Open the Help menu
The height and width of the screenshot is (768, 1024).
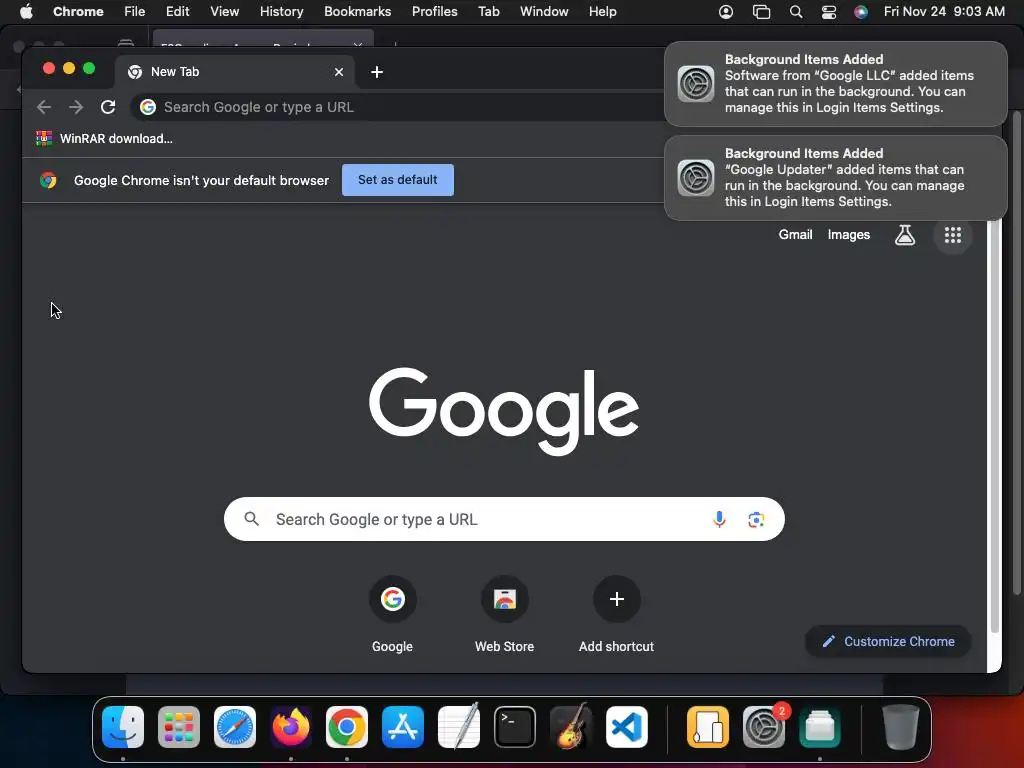click(x=602, y=11)
